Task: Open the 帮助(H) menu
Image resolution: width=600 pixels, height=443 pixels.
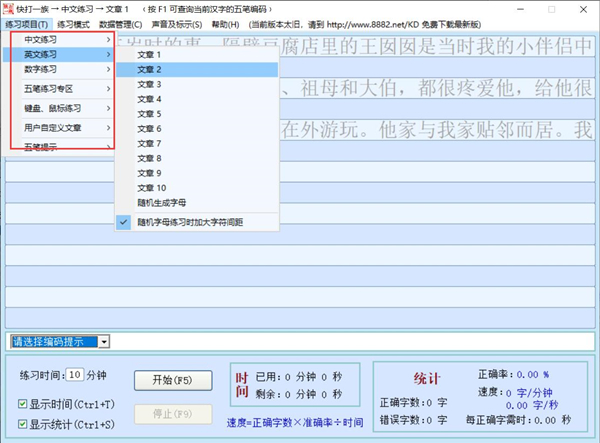Action: point(226,23)
